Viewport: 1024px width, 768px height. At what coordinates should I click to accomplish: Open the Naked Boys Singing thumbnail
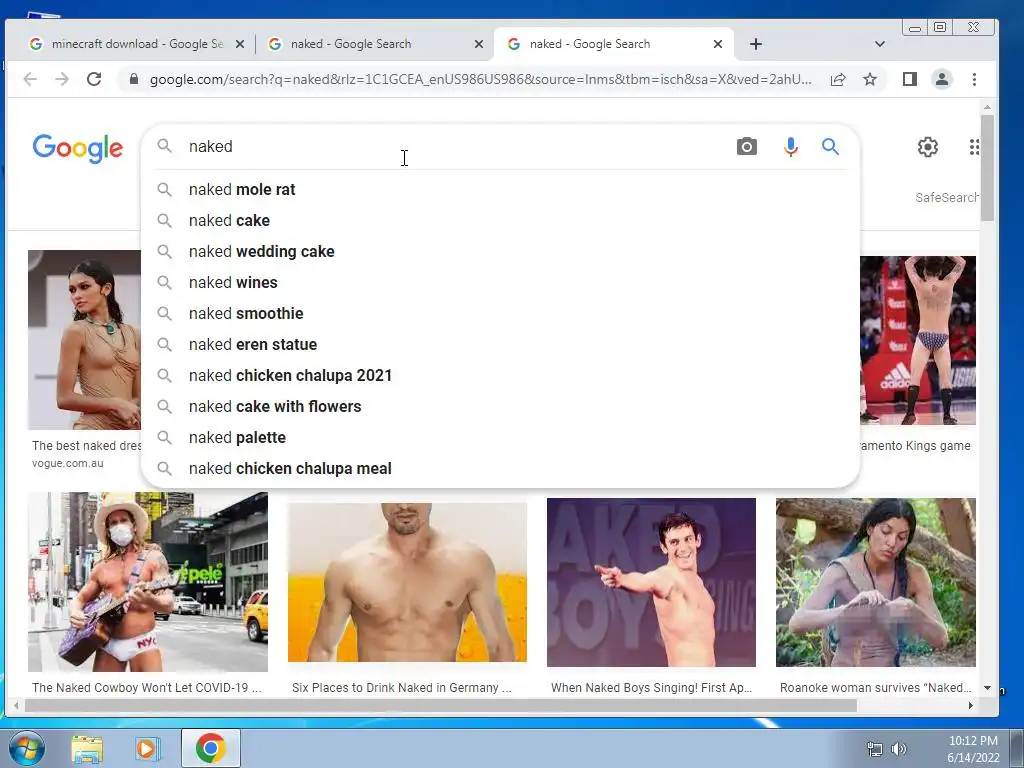tap(651, 583)
